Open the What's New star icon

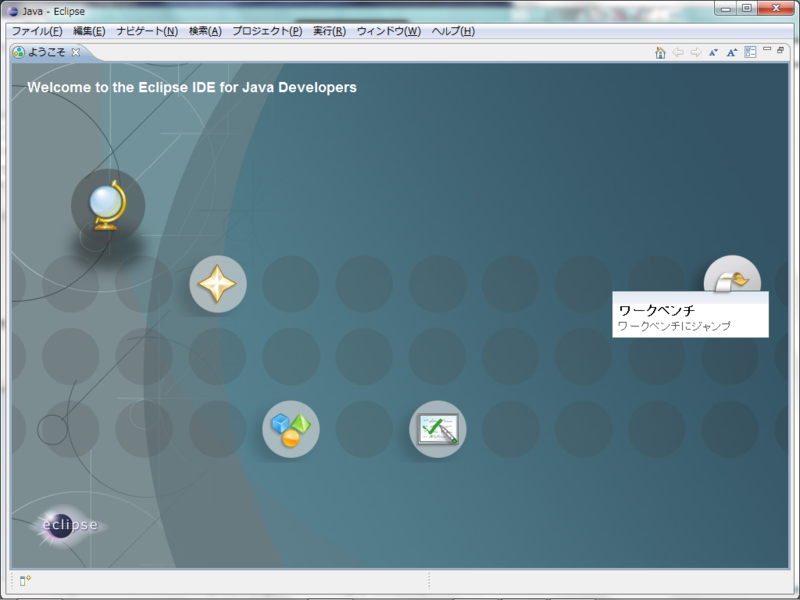point(218,284)
